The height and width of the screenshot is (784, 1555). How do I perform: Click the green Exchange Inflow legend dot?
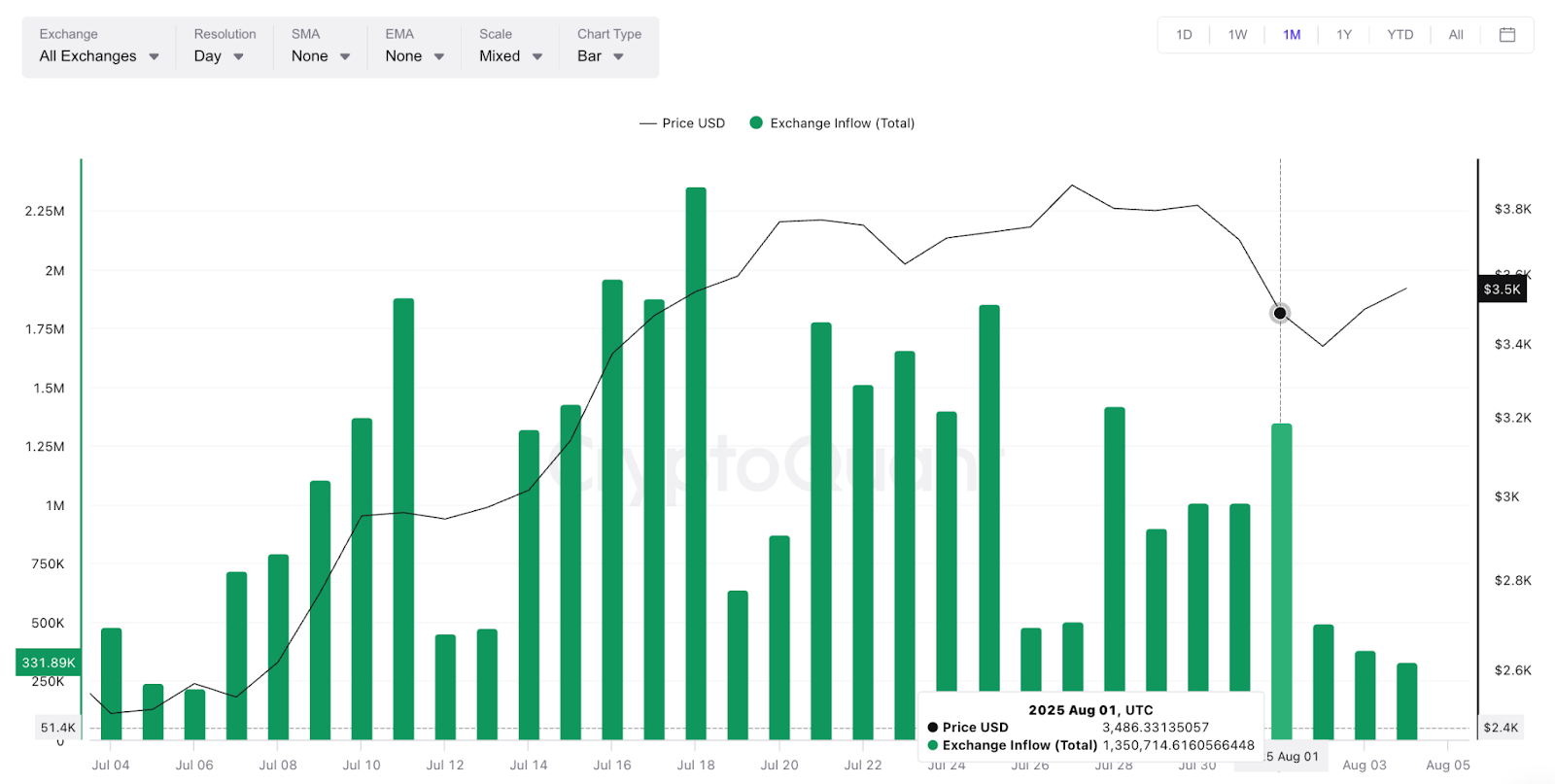756,123
